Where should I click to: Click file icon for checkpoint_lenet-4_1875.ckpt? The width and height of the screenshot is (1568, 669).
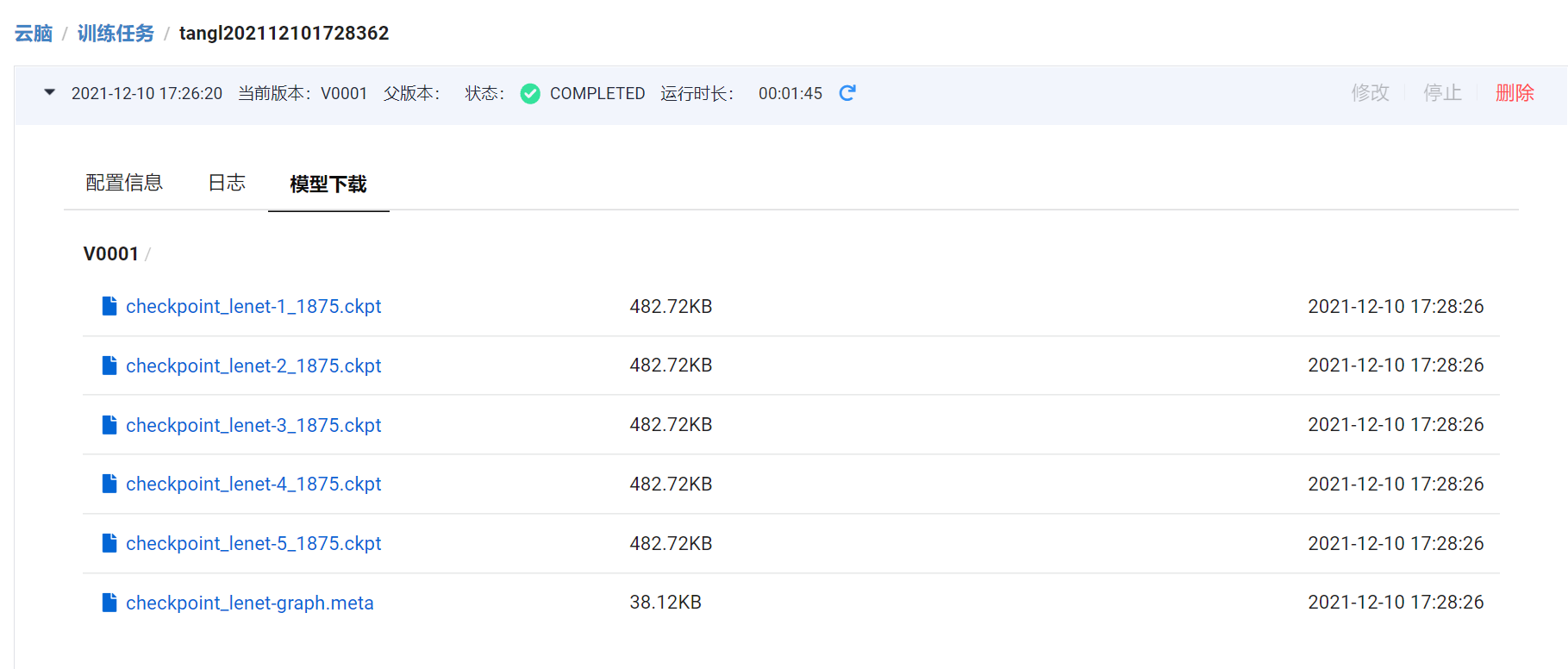(109, 484)
